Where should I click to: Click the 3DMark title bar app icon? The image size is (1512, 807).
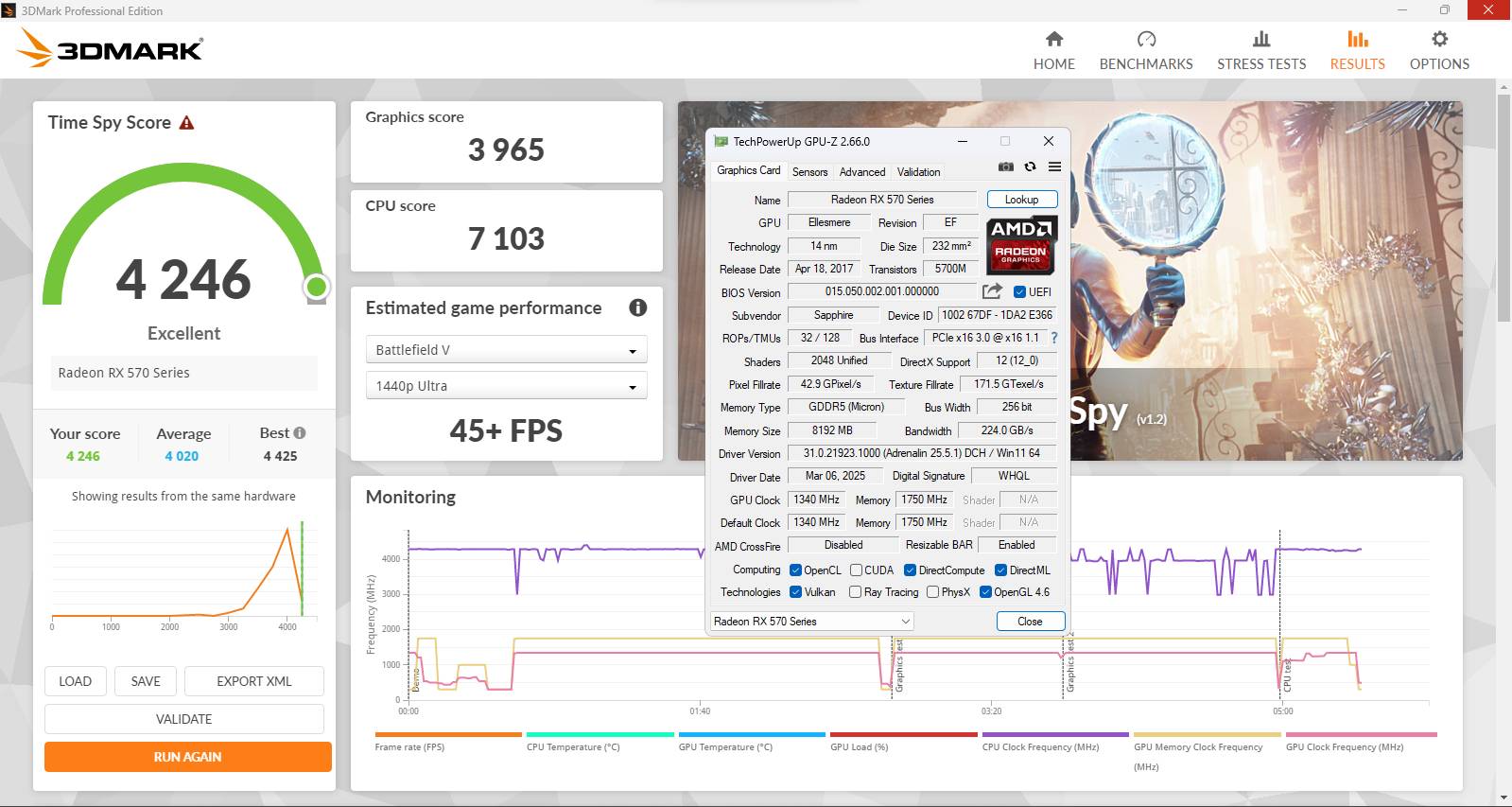9,10
